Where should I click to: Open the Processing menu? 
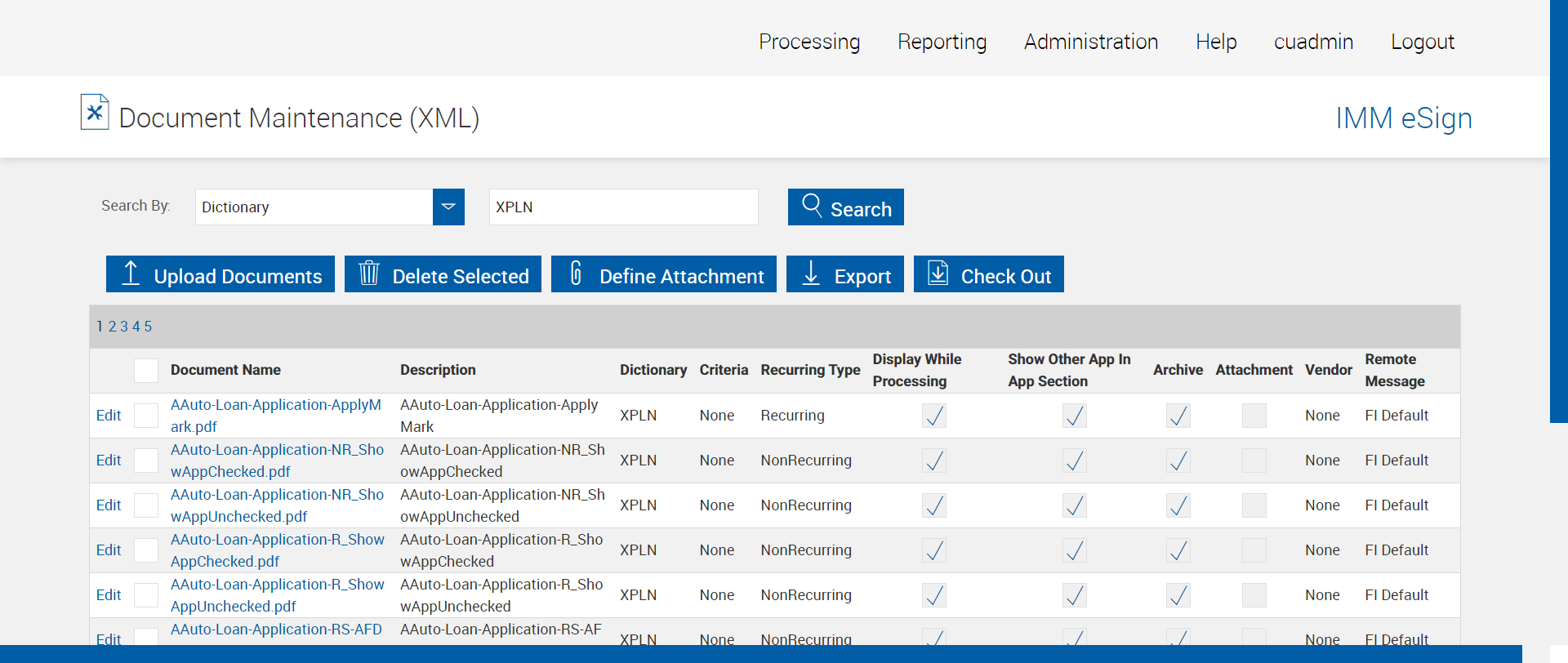tap(808, 42)
